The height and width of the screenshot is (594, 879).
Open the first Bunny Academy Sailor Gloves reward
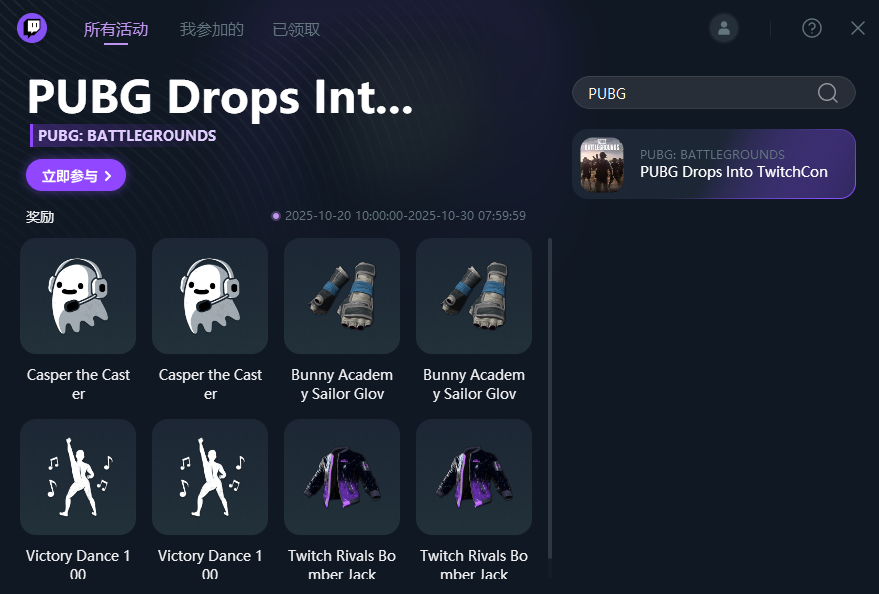pyautogui.click(x=342, y=296)
